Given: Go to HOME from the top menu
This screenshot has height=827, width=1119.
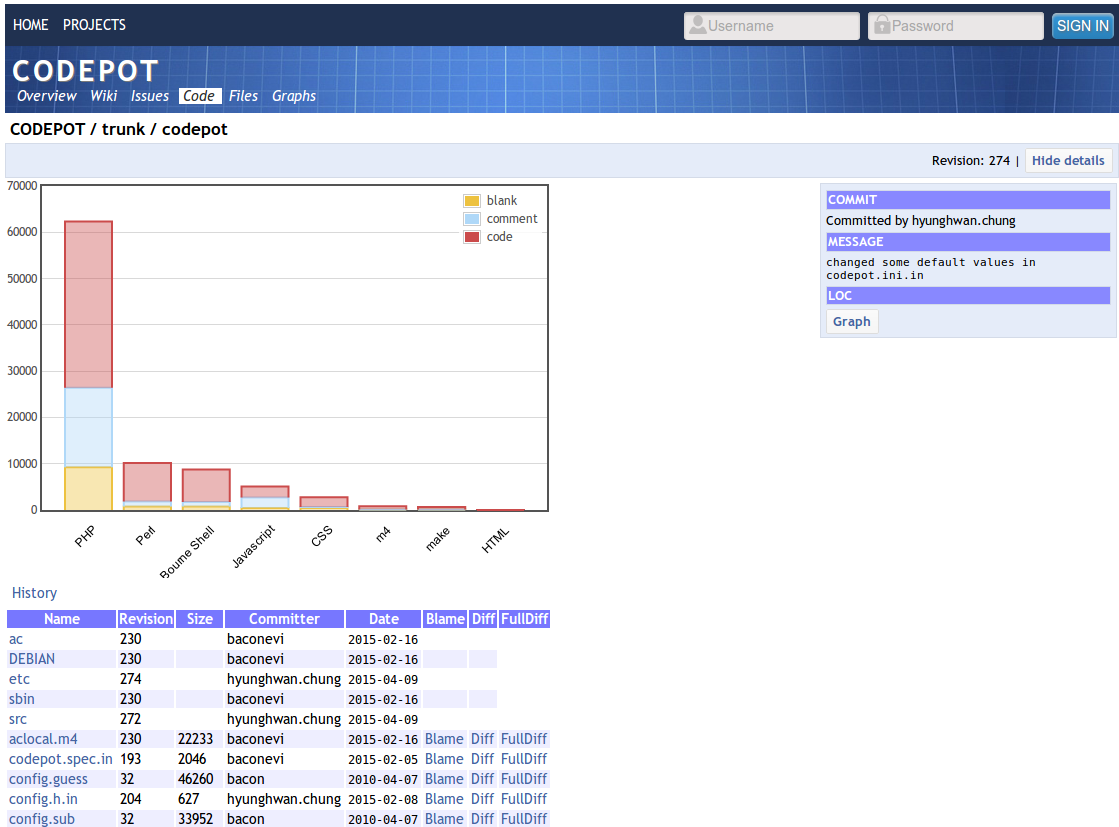Looking at the screenshot, I should click(x=30, y=25).
